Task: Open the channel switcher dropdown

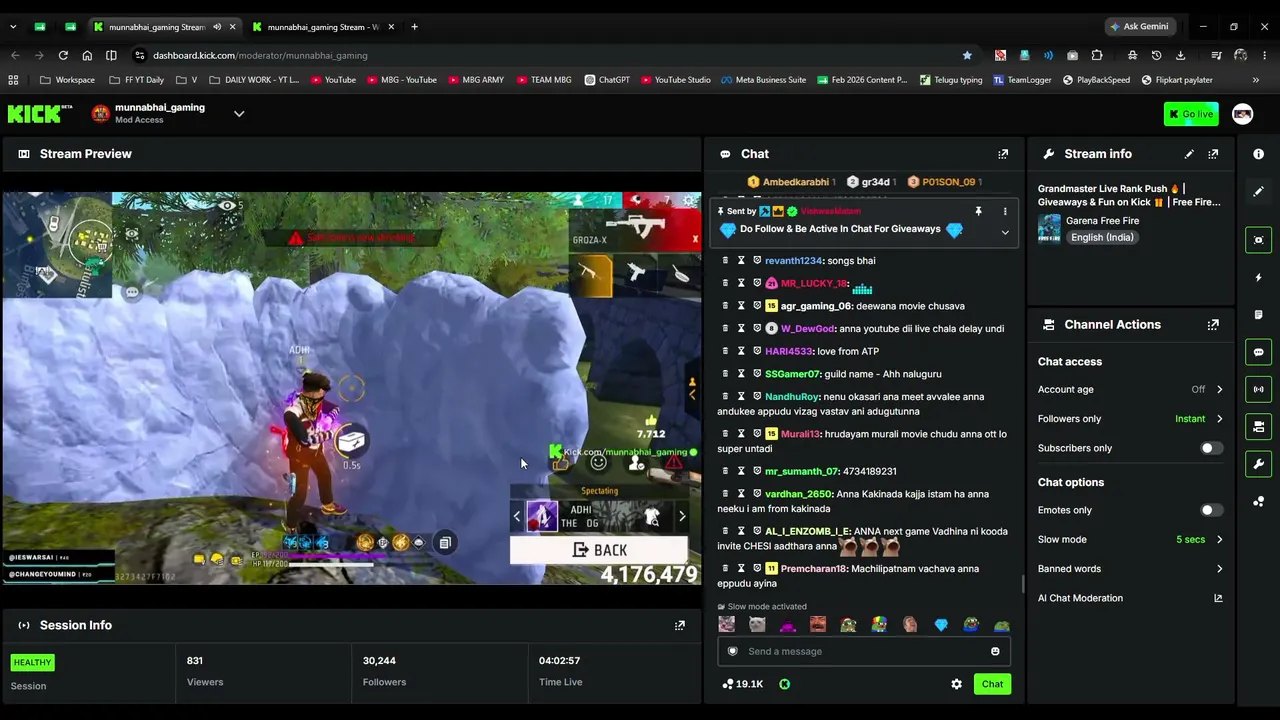Action: (x=239, y=114)
